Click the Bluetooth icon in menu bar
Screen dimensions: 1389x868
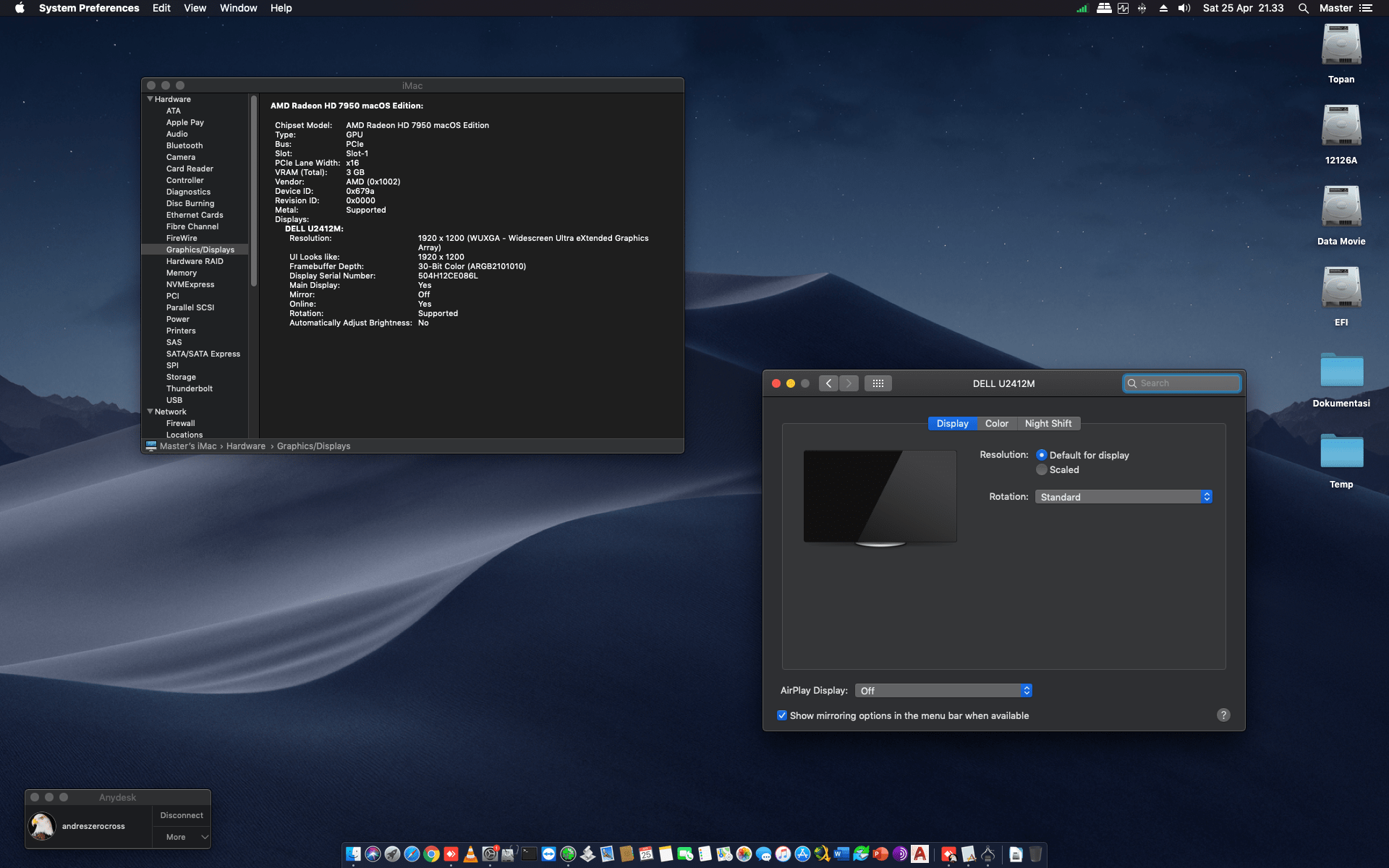[1142, 8]
